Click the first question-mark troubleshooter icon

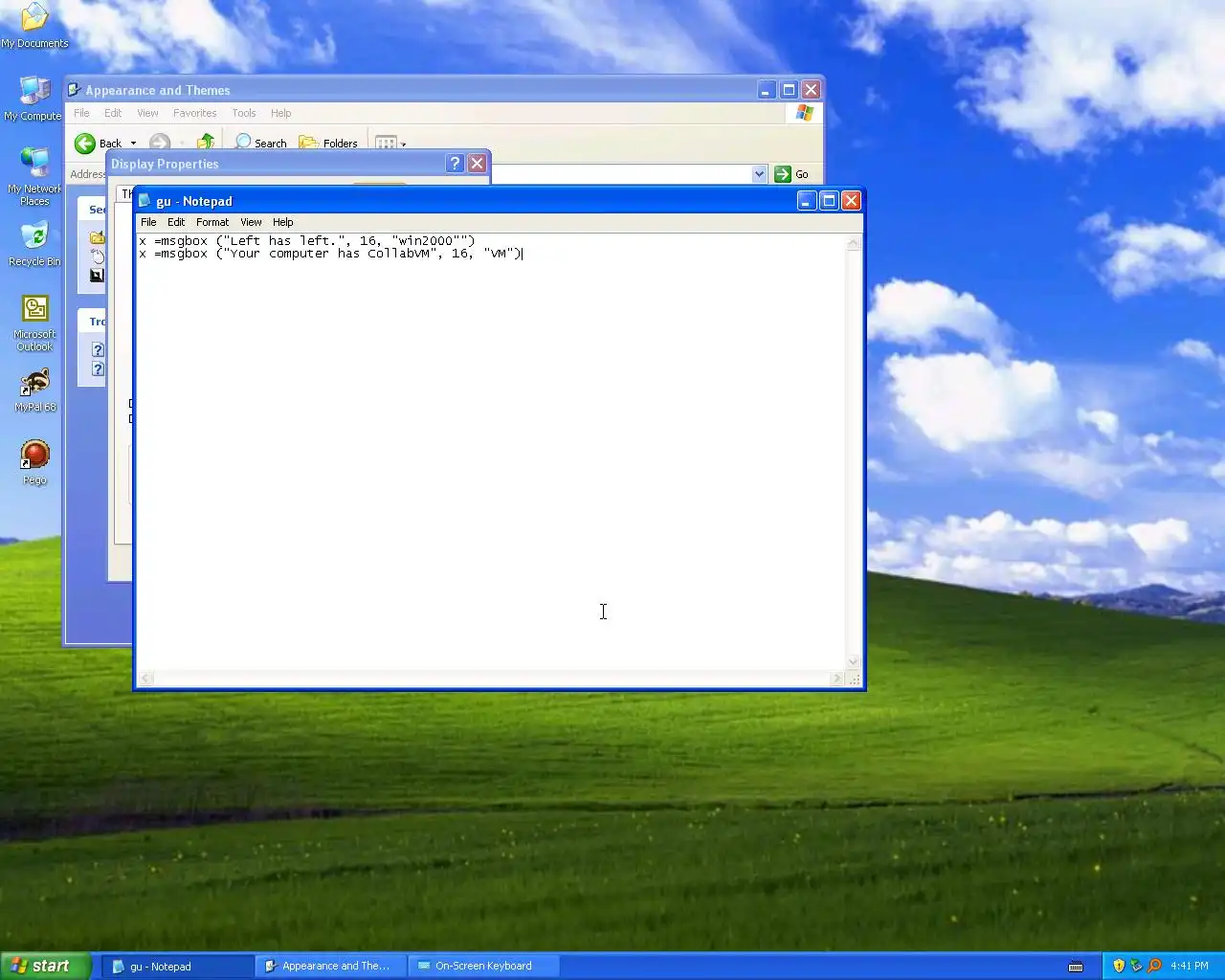(x=98, y=349)
